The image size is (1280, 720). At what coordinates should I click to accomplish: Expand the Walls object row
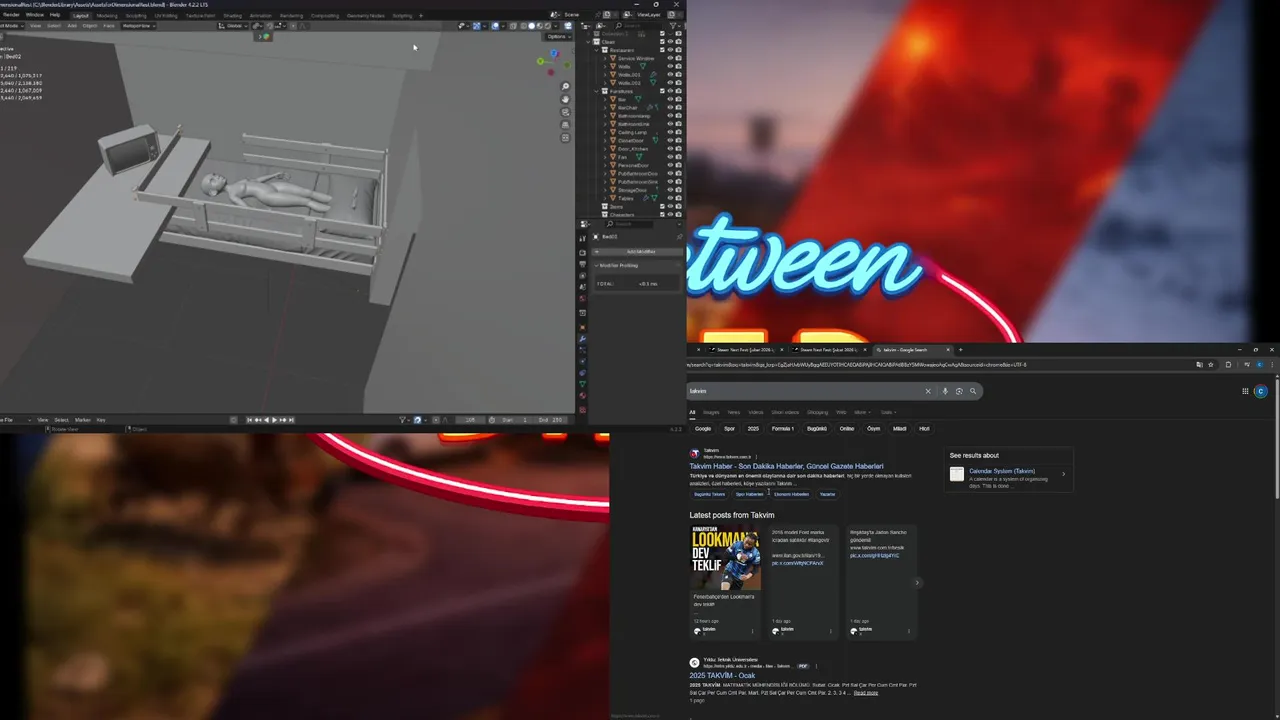click(x=605, y=66)
